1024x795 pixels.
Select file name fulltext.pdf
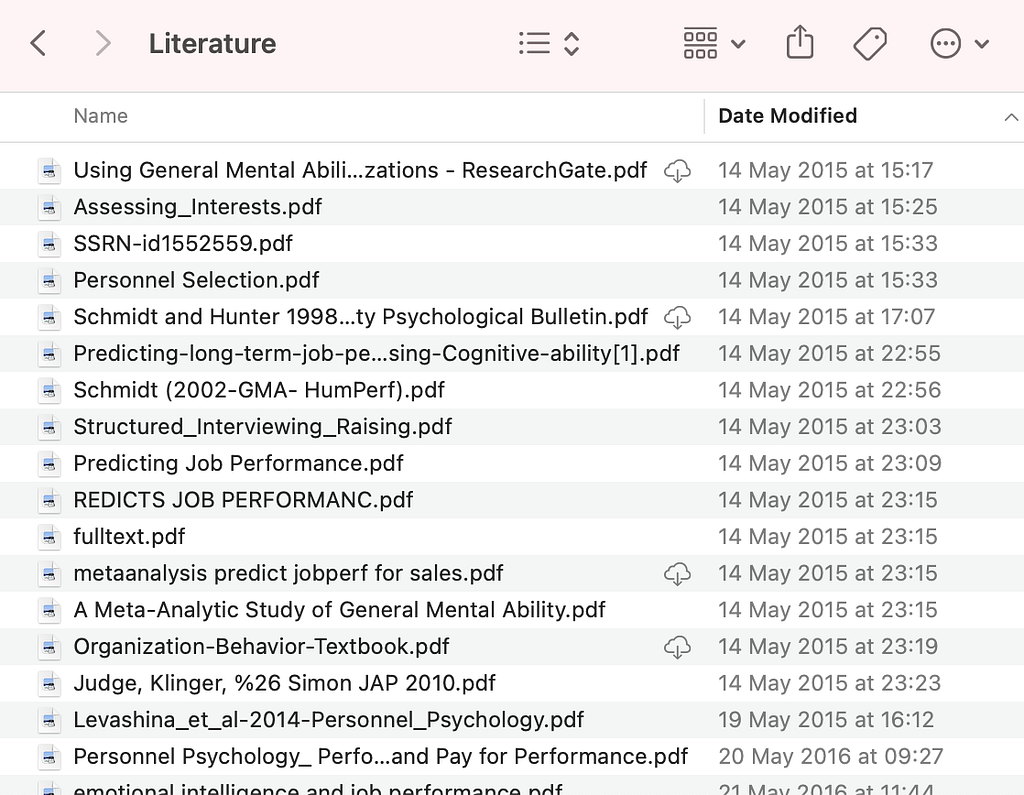pos(129,536)
